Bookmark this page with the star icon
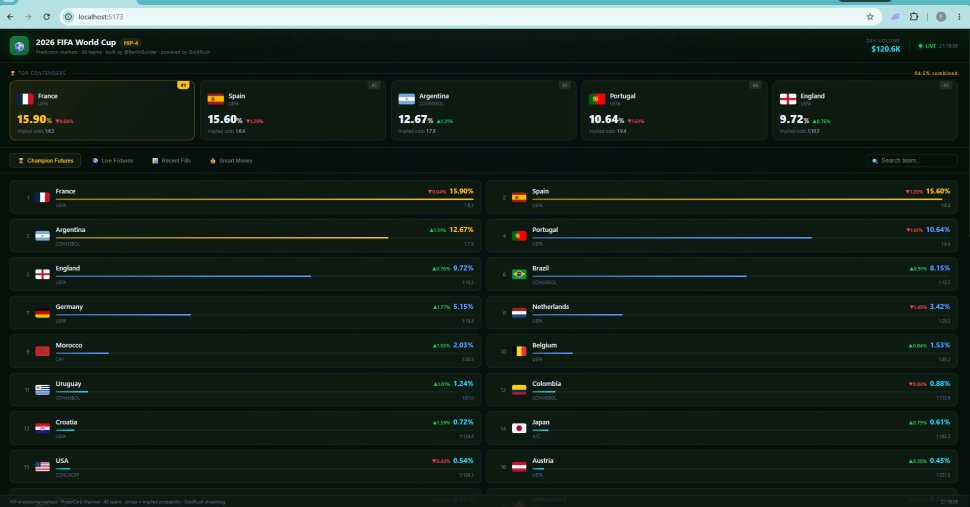The height and width of the screenshot is (507, 970). (x=870, y=17)
